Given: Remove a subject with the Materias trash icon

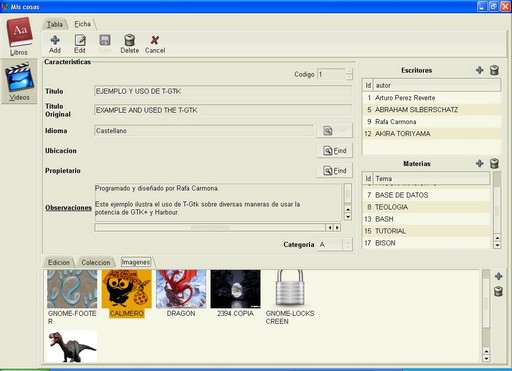Looking at the screenshot, I should (494, 163).
